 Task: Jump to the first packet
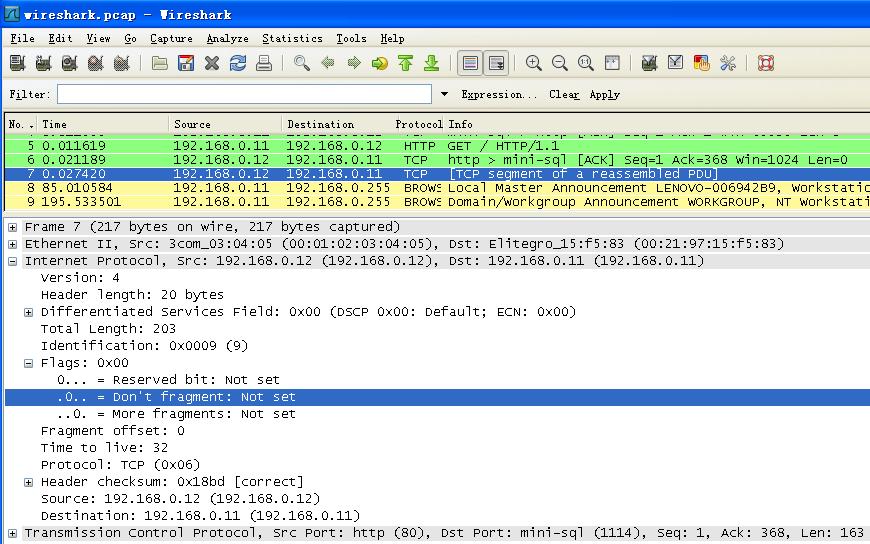click(x=405, y=63)
